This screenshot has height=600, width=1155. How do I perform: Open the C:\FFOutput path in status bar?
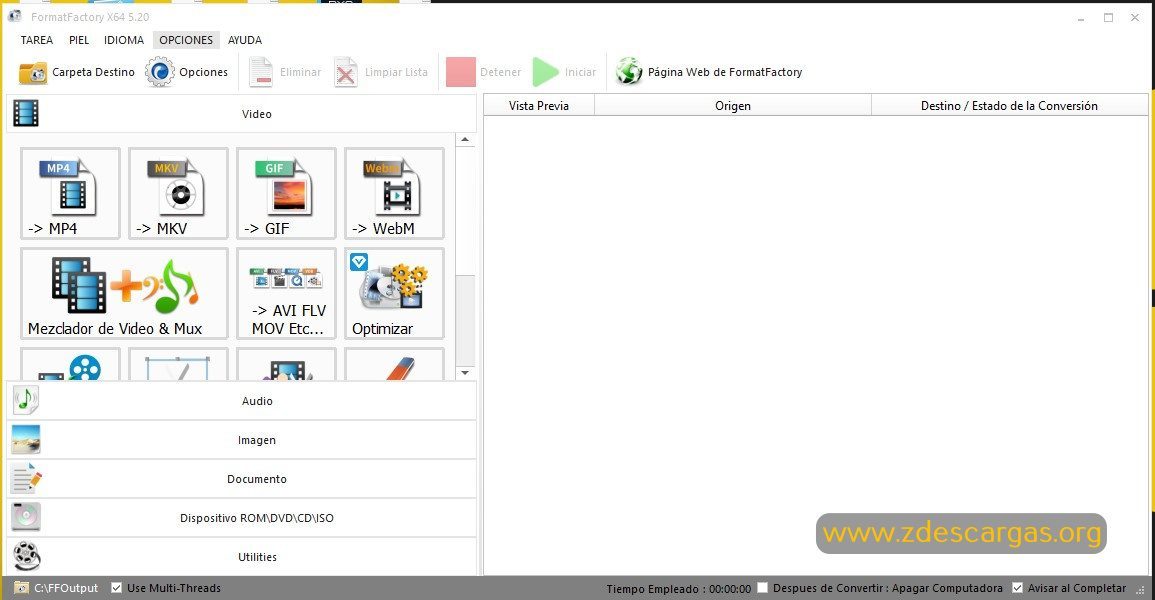66,588
